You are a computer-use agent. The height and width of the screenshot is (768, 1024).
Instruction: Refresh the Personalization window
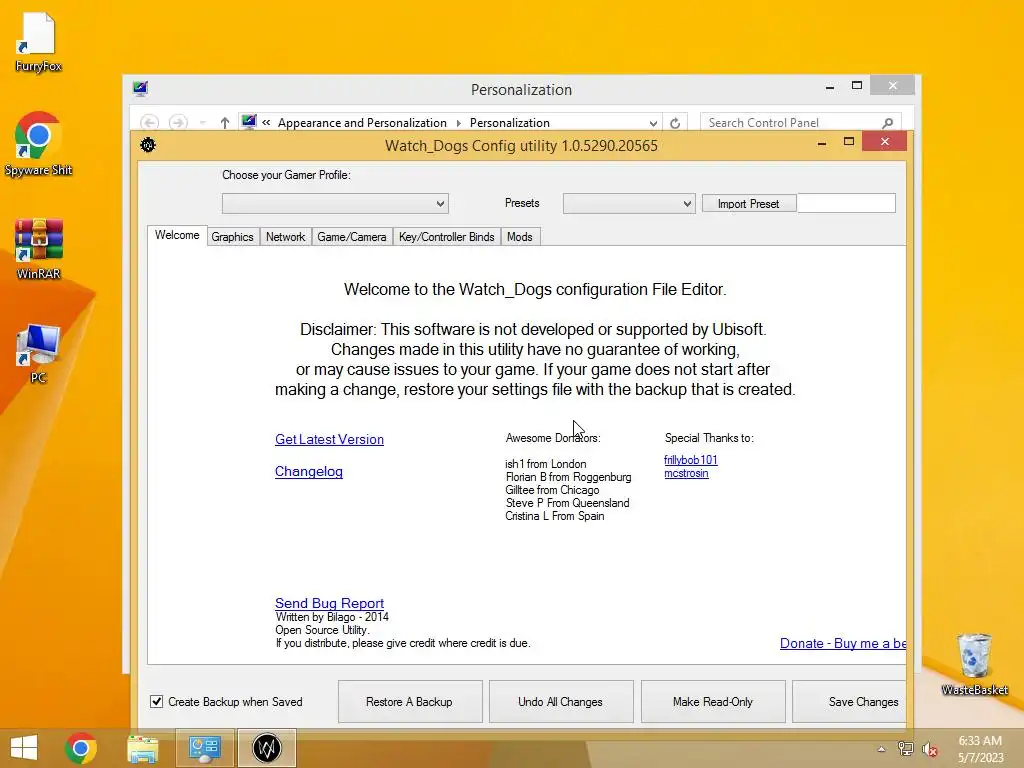tap(675, 123)
